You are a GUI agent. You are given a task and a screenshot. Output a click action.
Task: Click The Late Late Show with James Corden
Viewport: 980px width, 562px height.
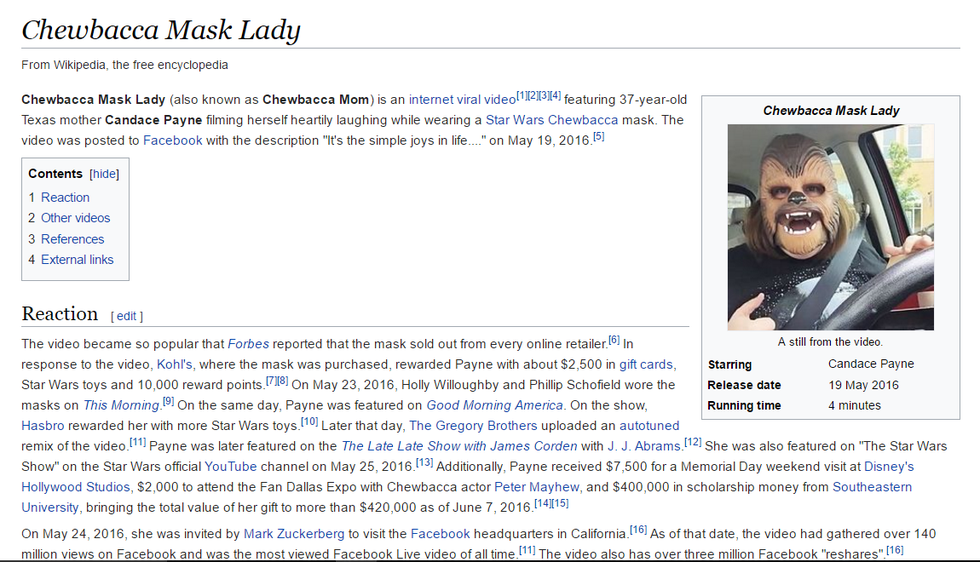point(459,446)
